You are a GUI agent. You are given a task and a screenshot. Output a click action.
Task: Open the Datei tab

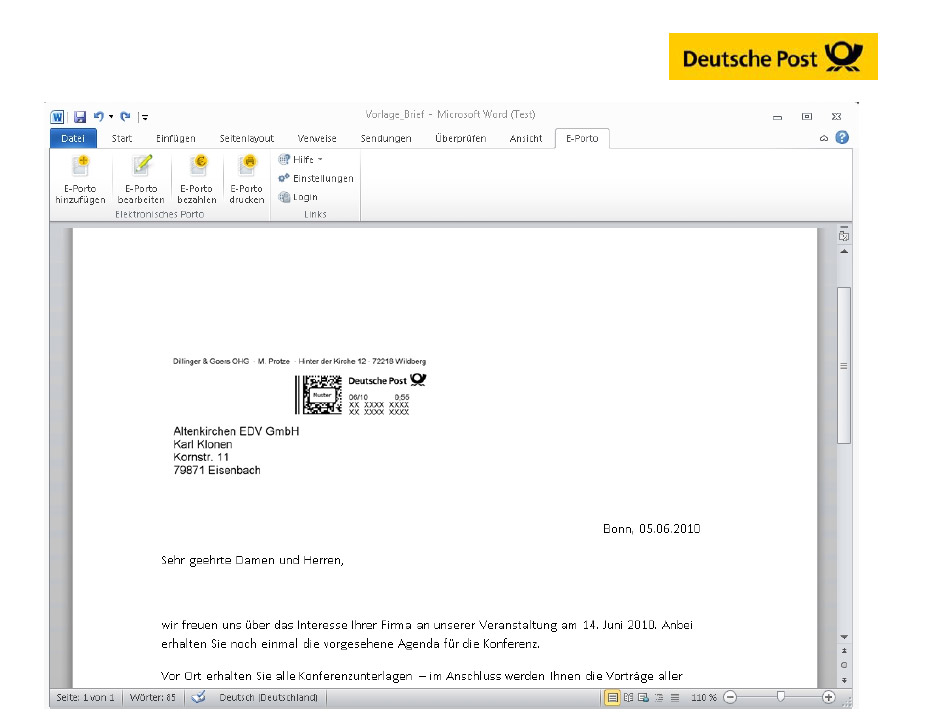coord(73,138)
